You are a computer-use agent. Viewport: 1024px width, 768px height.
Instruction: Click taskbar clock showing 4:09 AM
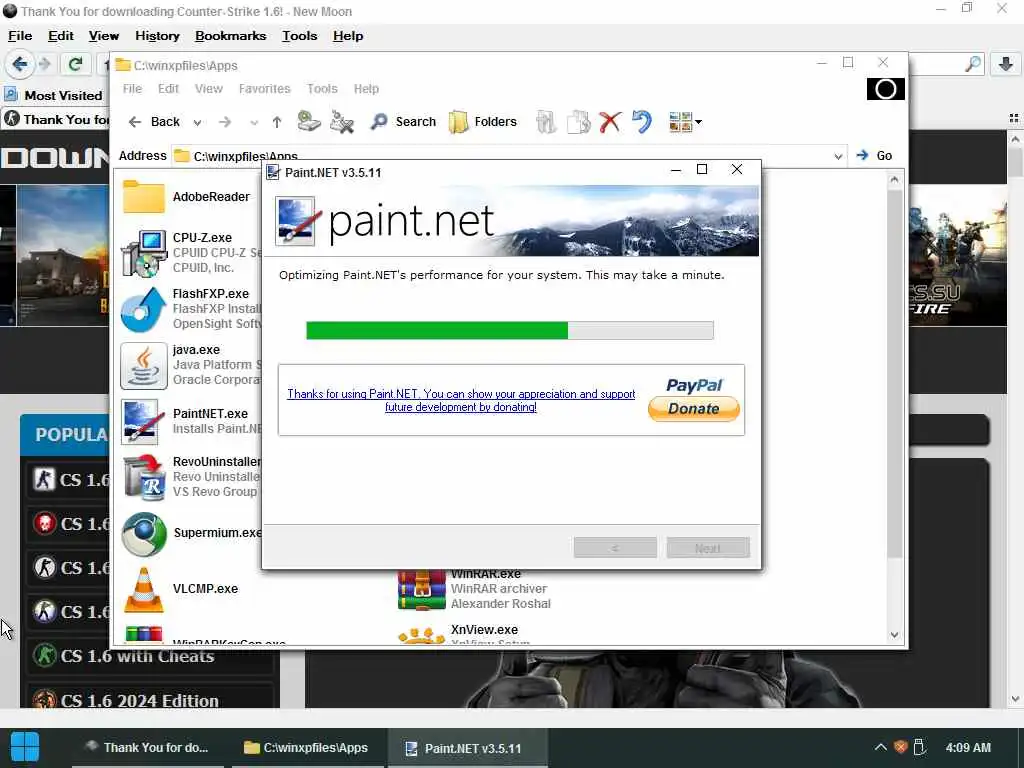pos(968,748)
